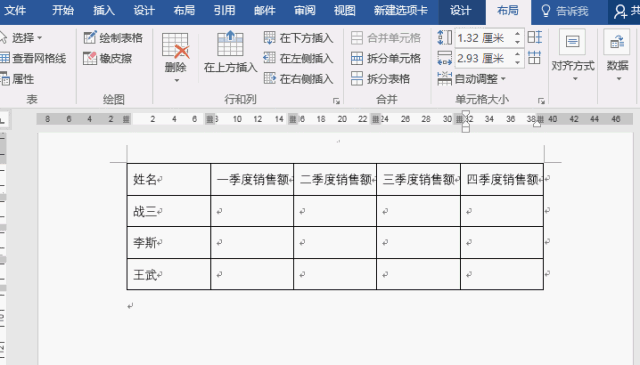640x365 pixels.
Task: Expand the 对齐方式 alignment menu
Action: (573, 56)
